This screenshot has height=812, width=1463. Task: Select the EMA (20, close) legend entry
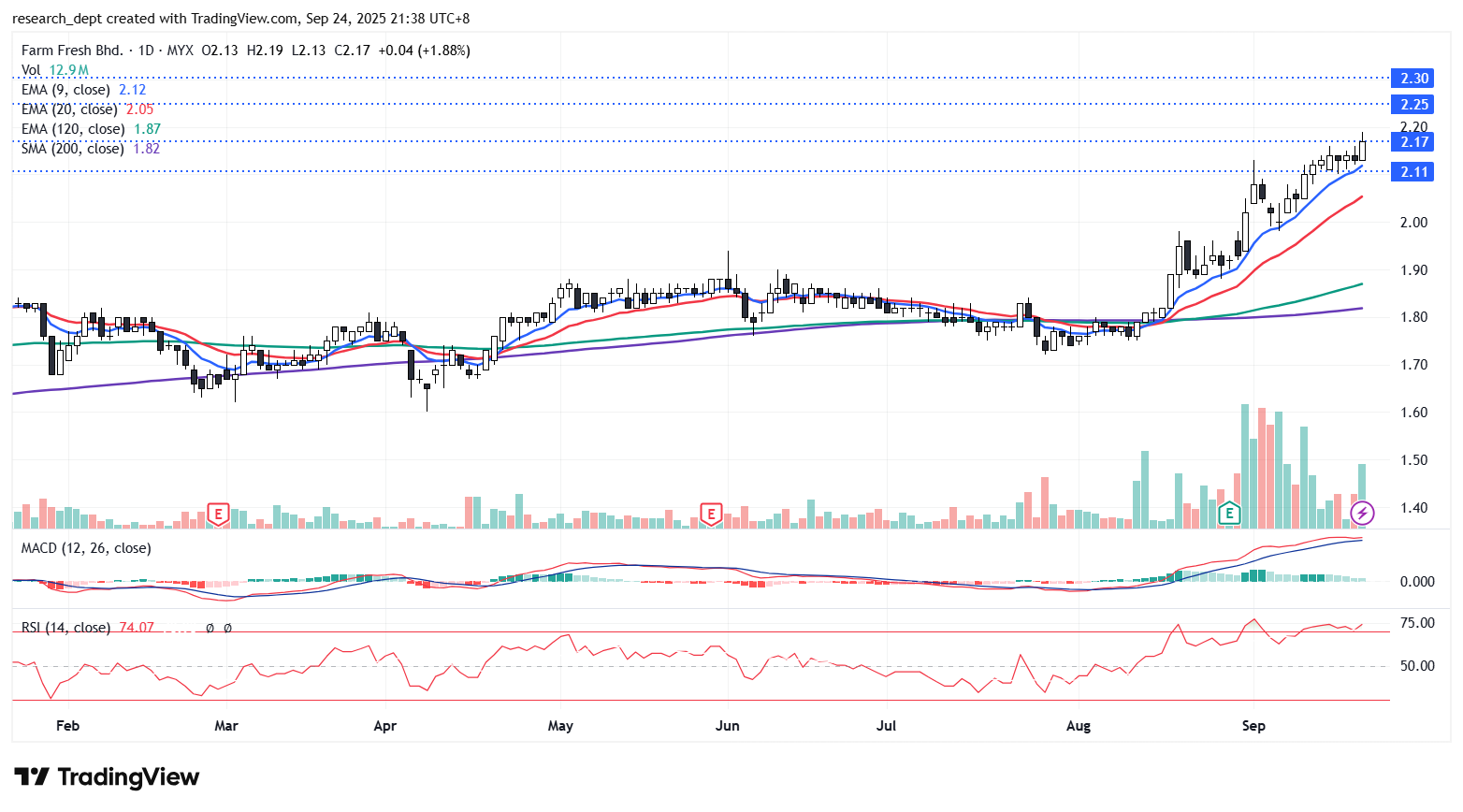pos(69,109)
